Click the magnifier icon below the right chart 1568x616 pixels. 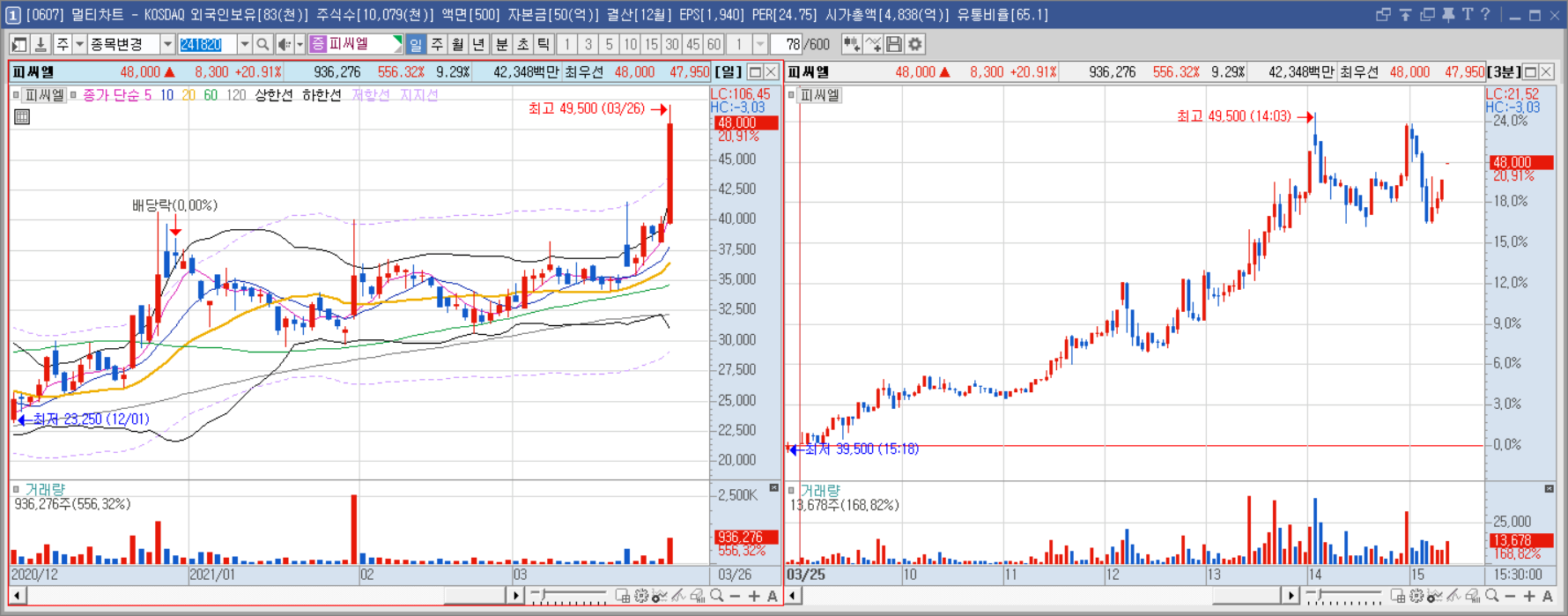click(1491, 597)
